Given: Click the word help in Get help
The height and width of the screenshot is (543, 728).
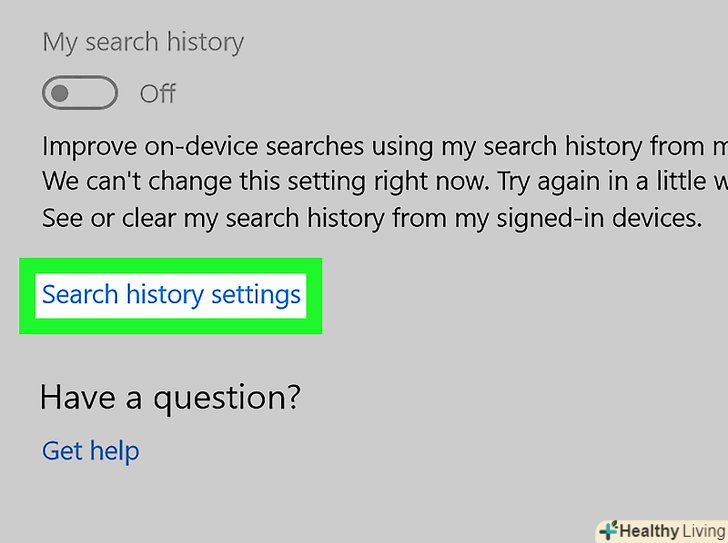Looking at the screenshot, I should [114, 451].
